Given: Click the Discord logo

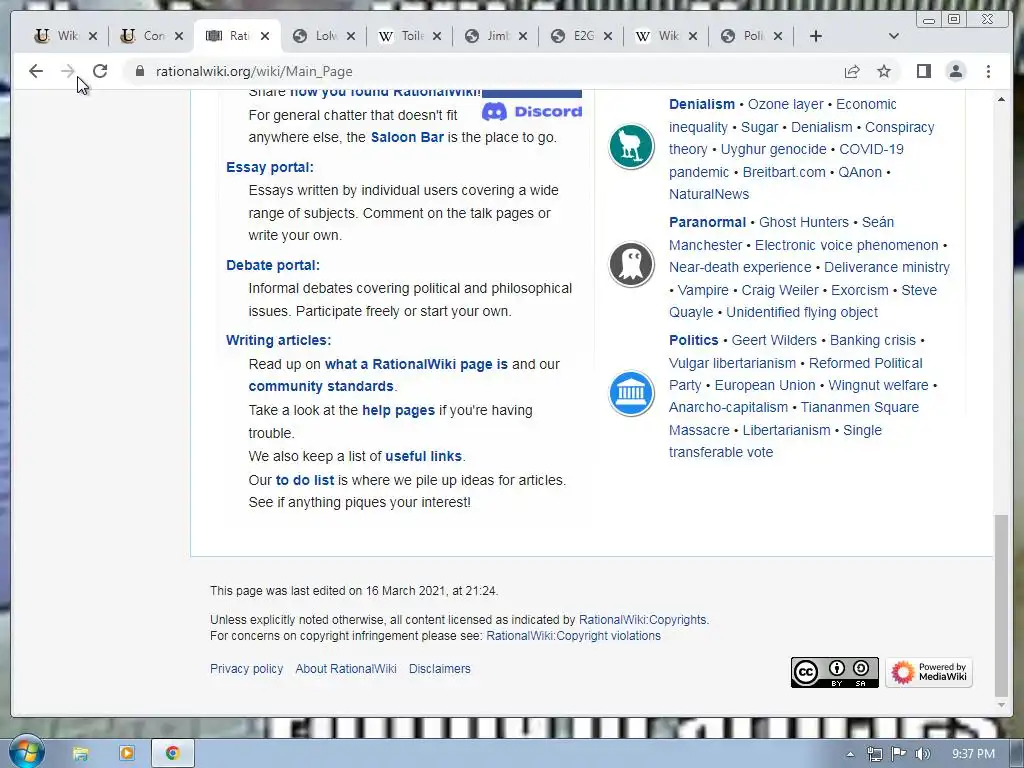Looking at the screenshot, I should pos(532,112).
